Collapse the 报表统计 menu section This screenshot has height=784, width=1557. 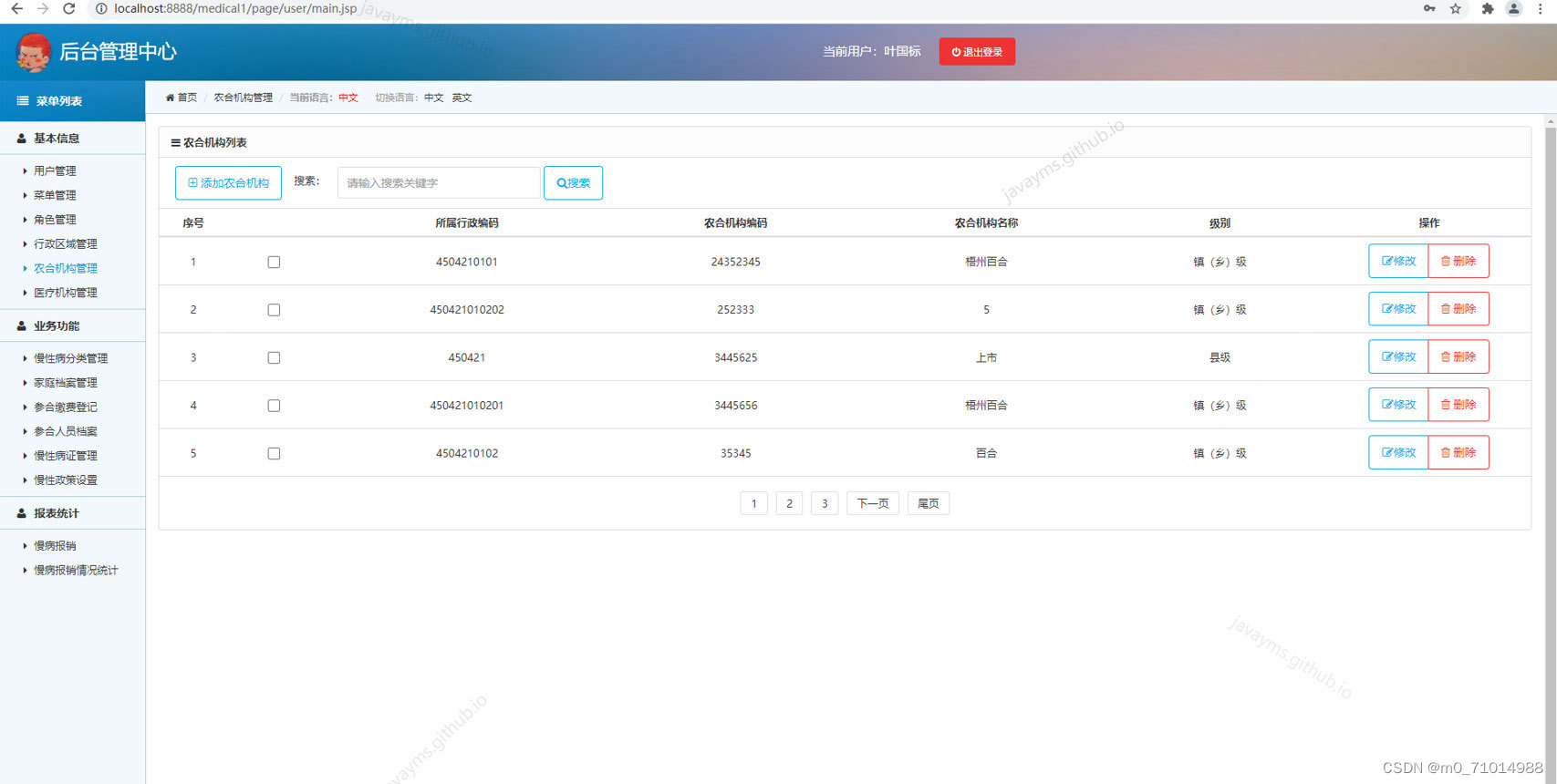pyautogui.click(x=73, y=513)
